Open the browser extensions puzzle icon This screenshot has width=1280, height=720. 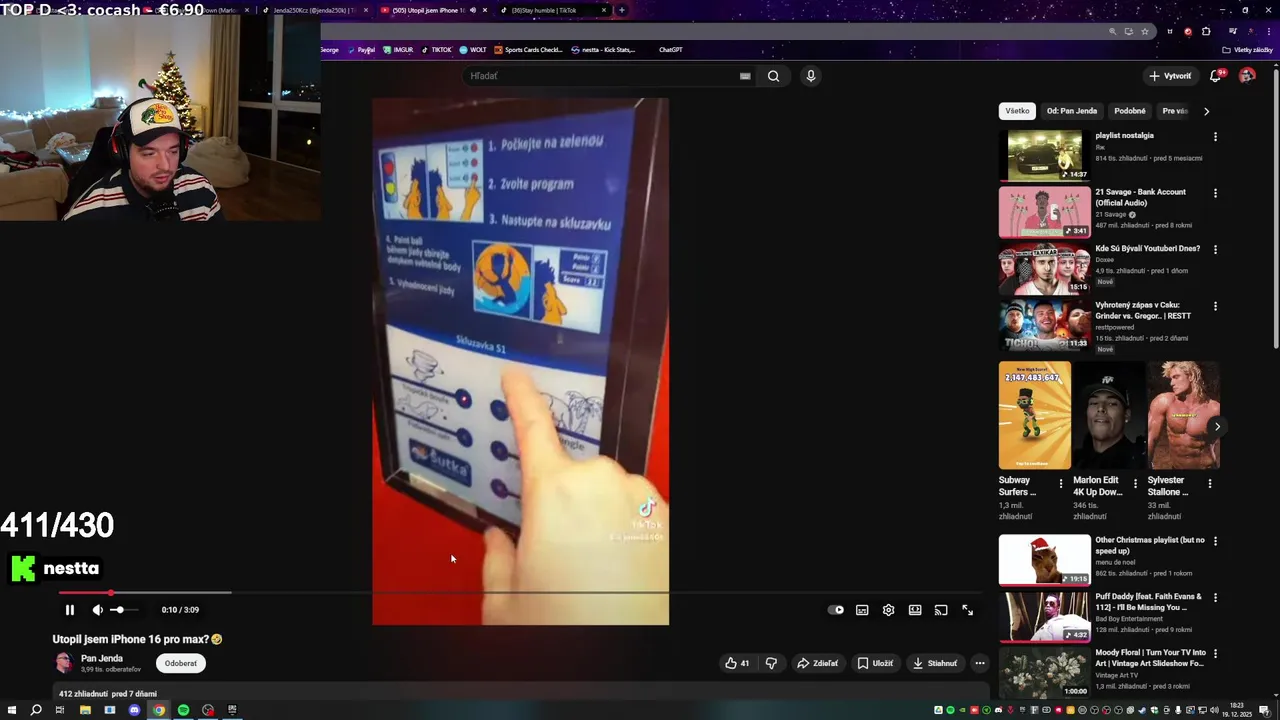pos(1206,32)
